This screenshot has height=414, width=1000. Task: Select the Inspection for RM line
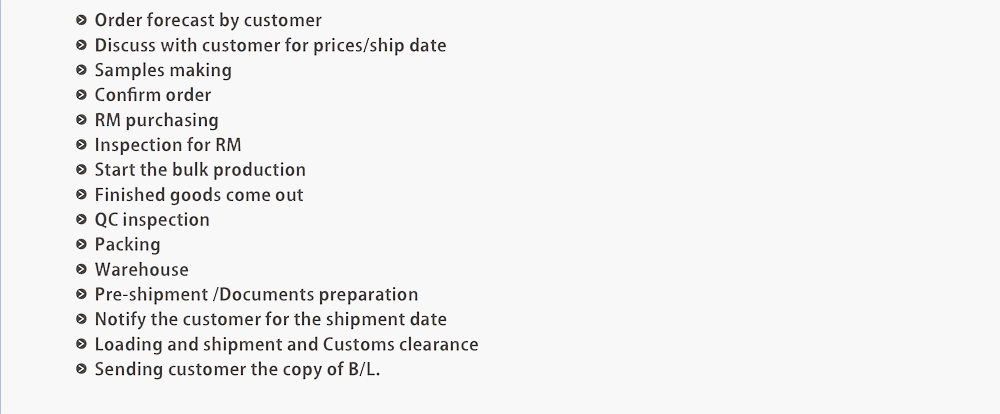coord(168,145)
